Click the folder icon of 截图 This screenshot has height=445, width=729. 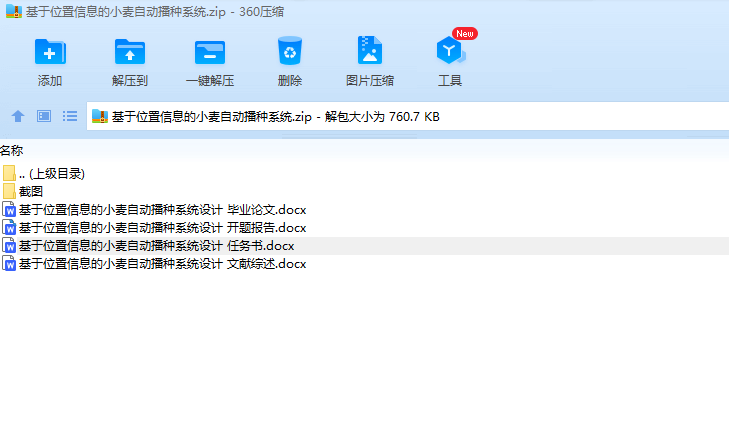click(x=9, y=192)
